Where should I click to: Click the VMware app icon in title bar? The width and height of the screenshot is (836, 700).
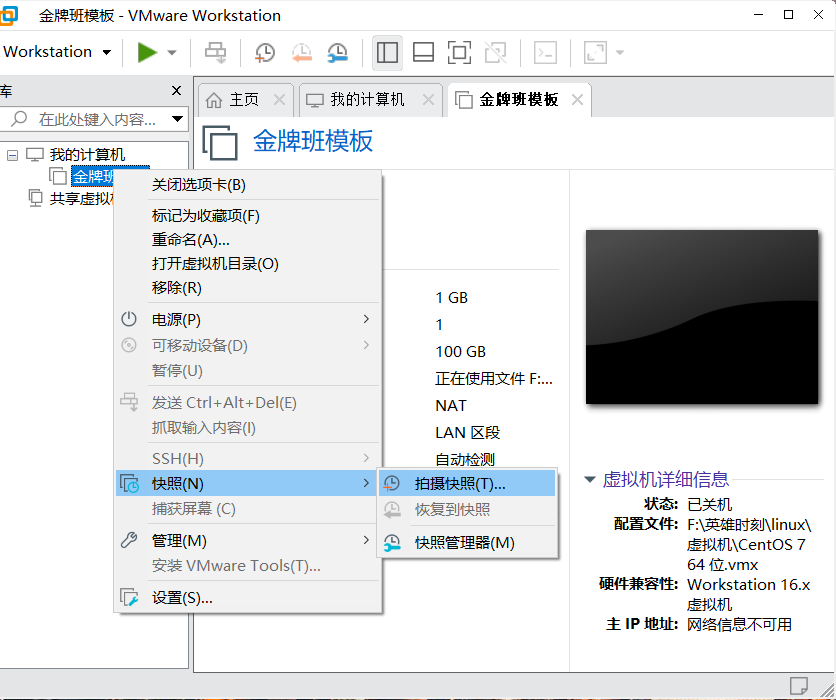tap(8, 15)
